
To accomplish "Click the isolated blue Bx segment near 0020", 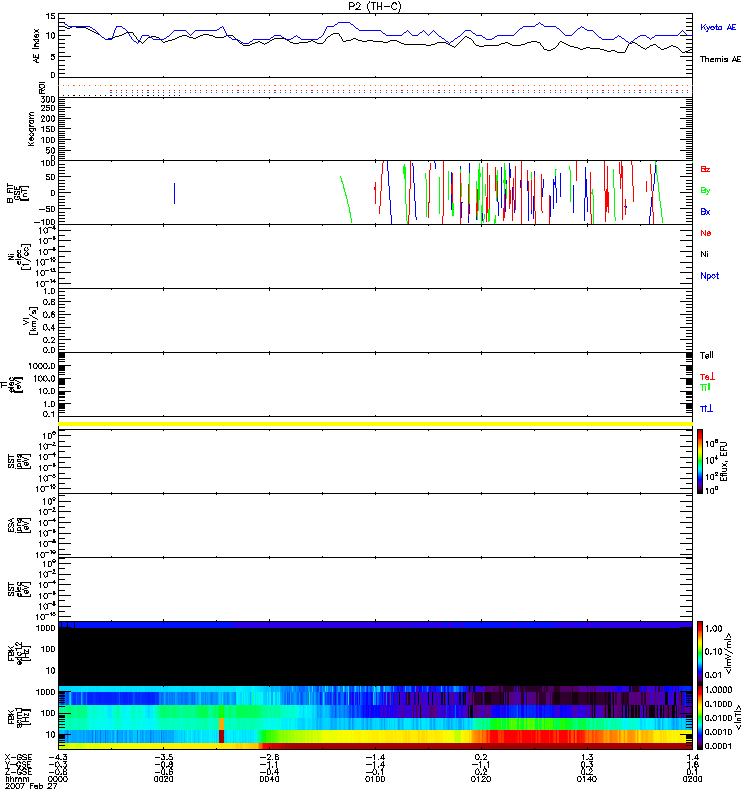I will pyautogui.click(x=174, y=193).
